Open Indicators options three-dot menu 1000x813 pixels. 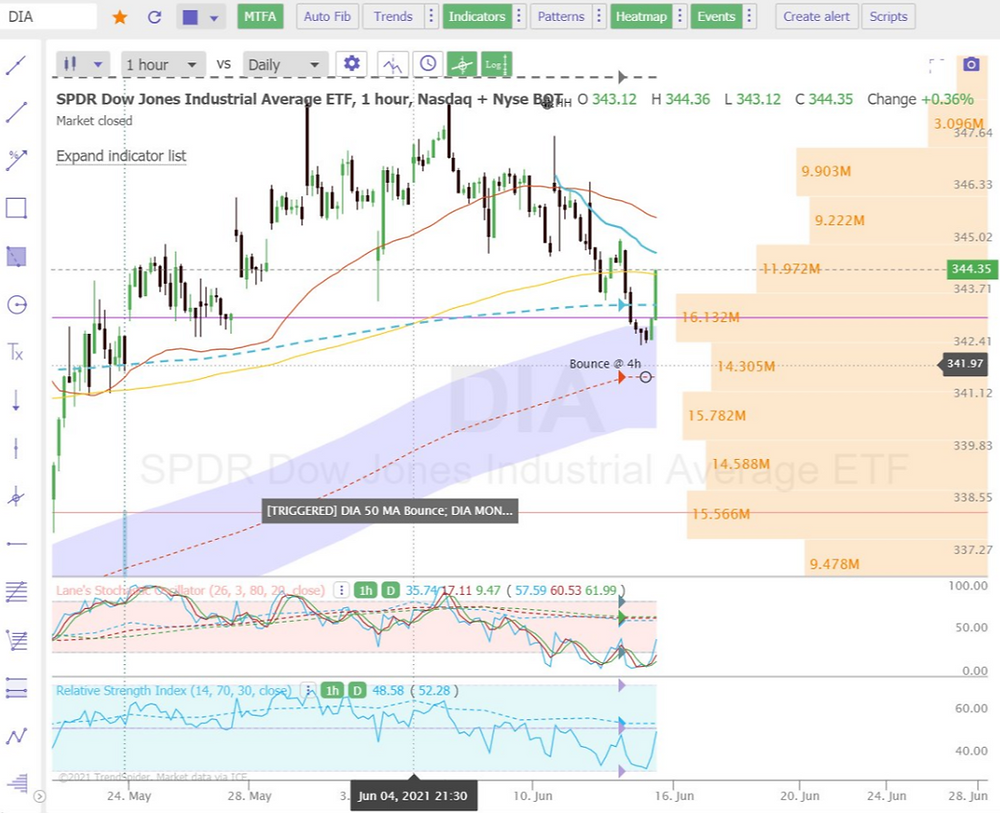519,17
